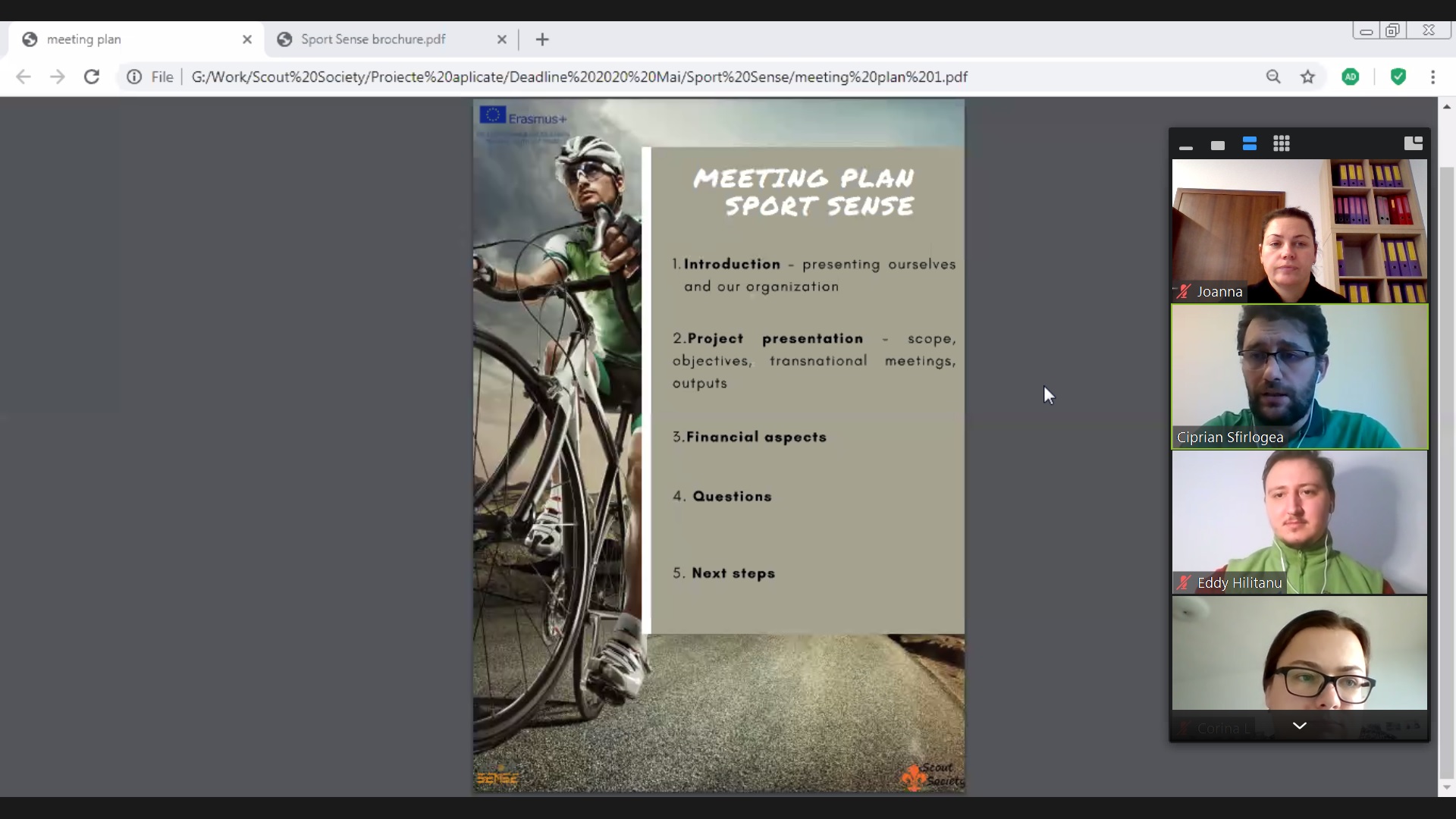The width and height of the screenshot is (1456, 819).
Task: Open the zoom magnifier in address bar
Action: (1273, 77)
